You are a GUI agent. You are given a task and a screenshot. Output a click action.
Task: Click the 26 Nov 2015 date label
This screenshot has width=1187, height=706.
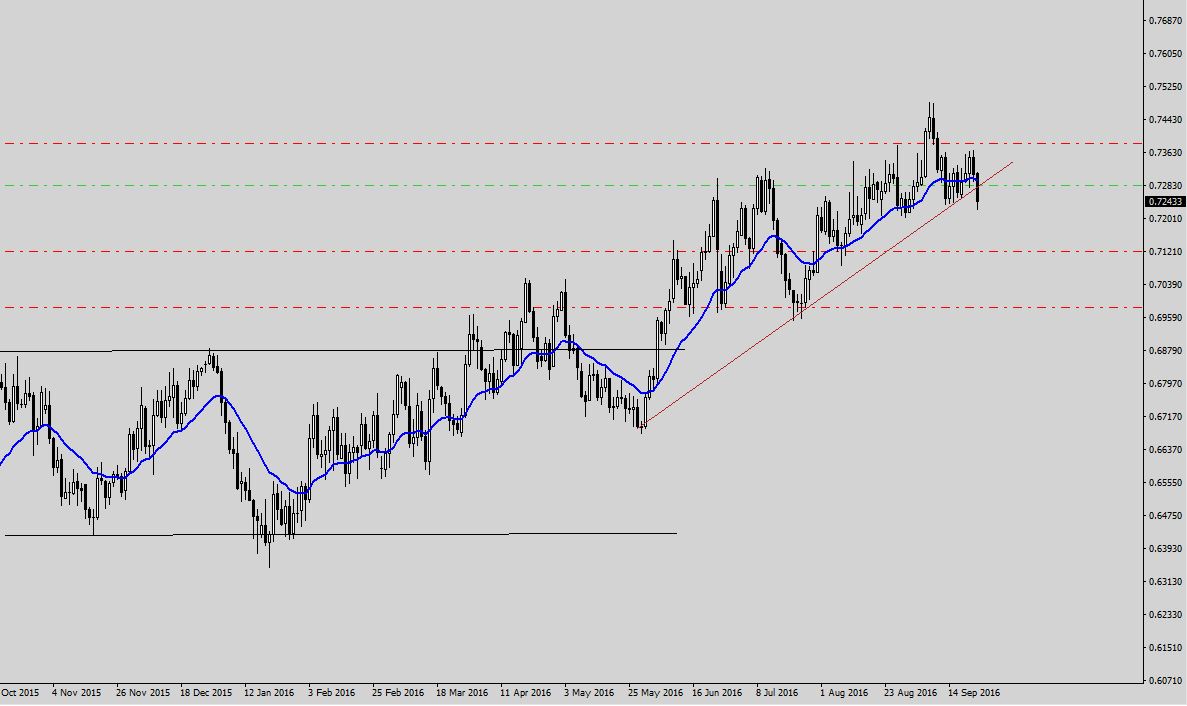tap(143, 693)
